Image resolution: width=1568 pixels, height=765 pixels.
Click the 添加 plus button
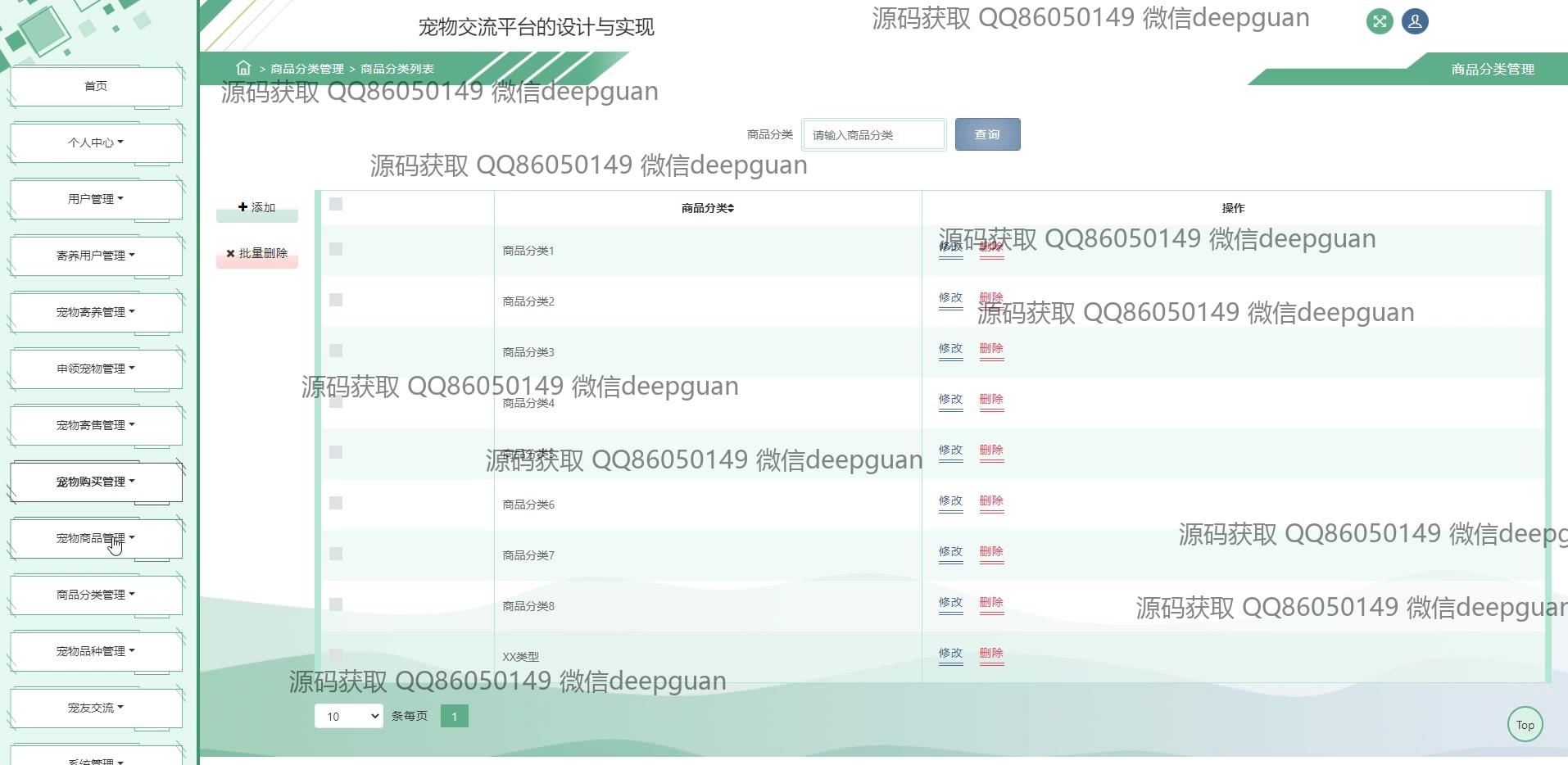(x=257, y=208)
